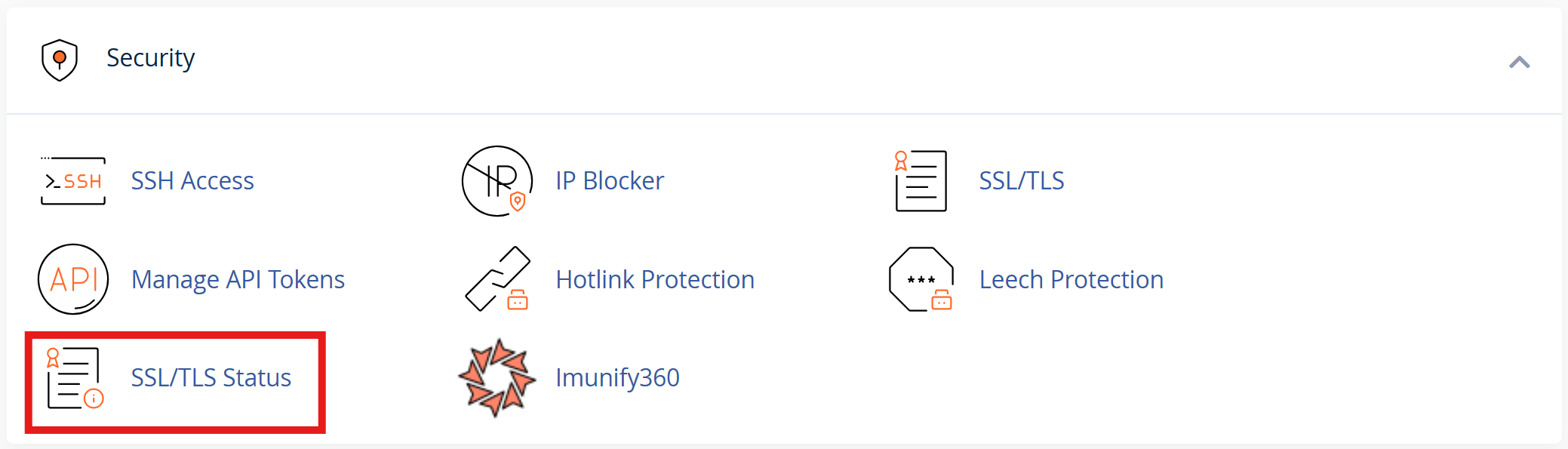Open the Manage API Tokens link
Viewport: 1568px width, 449px height.
coord(238,280)
